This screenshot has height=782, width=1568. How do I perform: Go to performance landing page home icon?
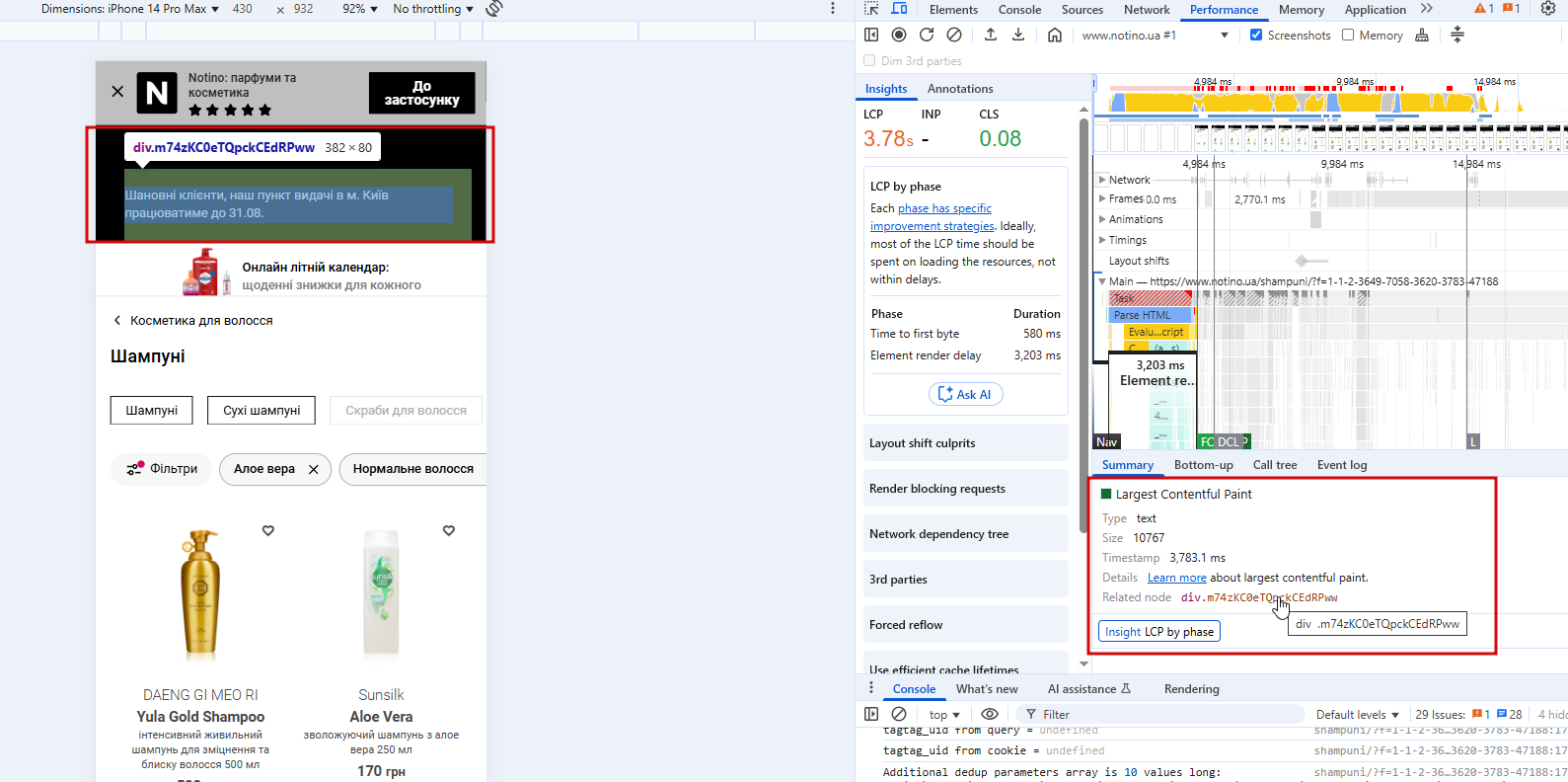pyautogui.click(x=1055, y=35)
